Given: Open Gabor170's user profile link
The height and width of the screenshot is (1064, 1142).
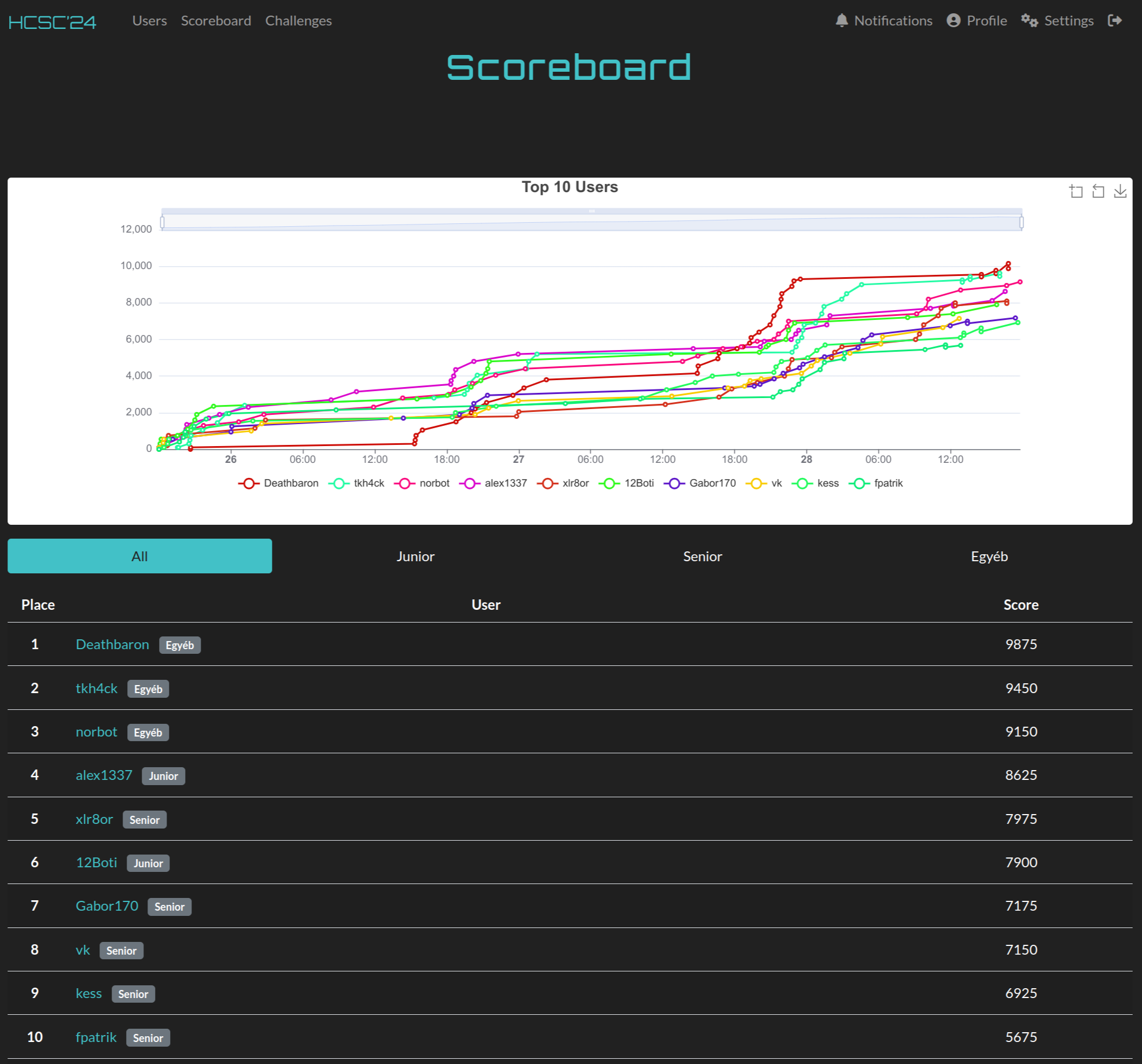Looking at the screenshot, I should [x=107, y=906].
